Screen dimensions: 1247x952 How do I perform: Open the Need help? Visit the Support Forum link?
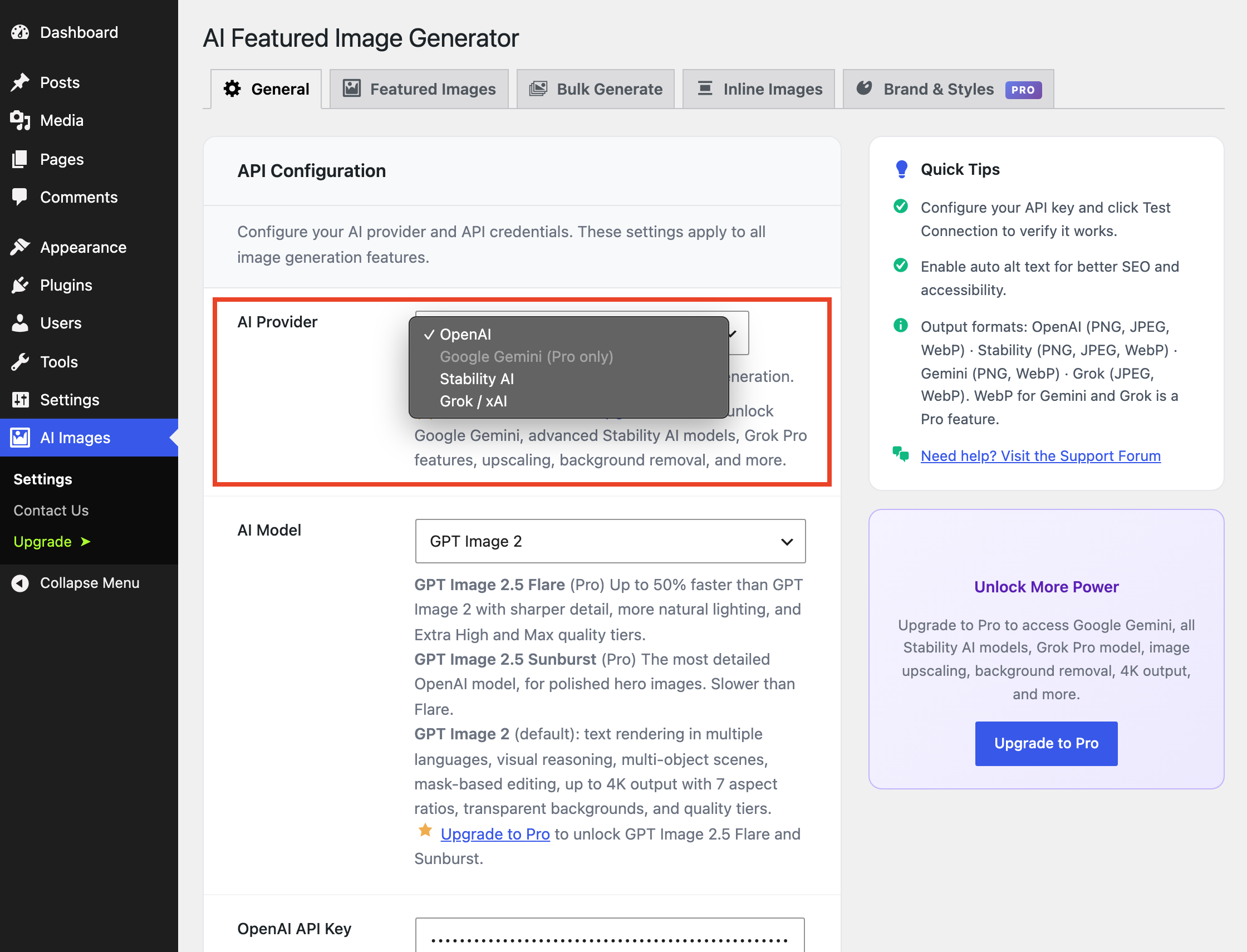[x=1040, y=455]
